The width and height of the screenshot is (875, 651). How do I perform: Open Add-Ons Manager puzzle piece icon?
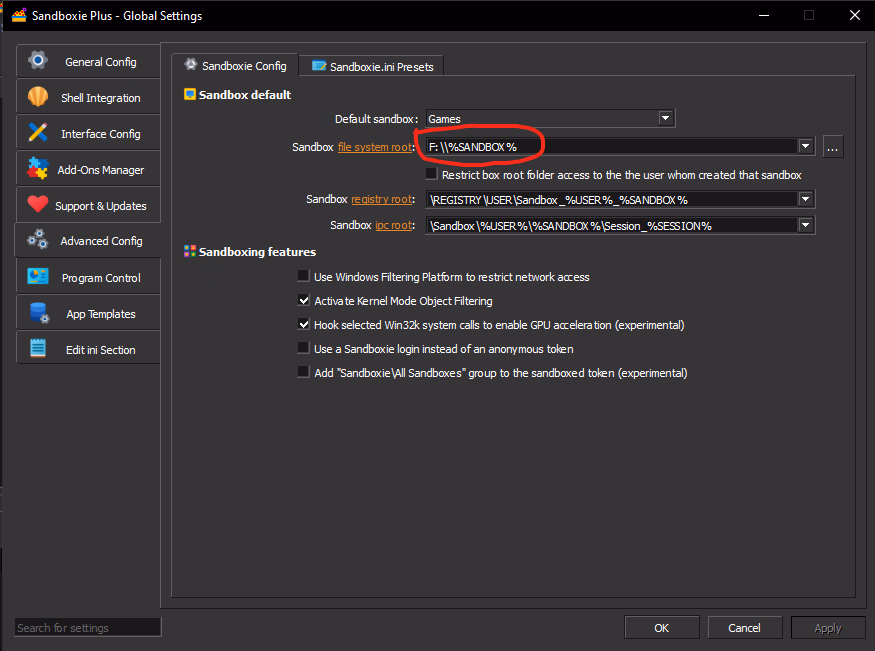pos(38,169)
